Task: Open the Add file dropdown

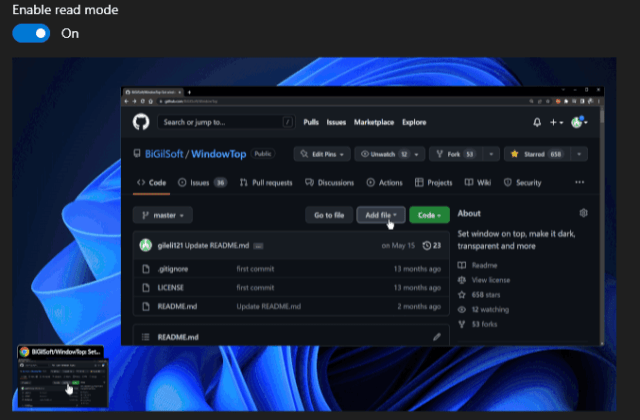Action: [381, 215]
